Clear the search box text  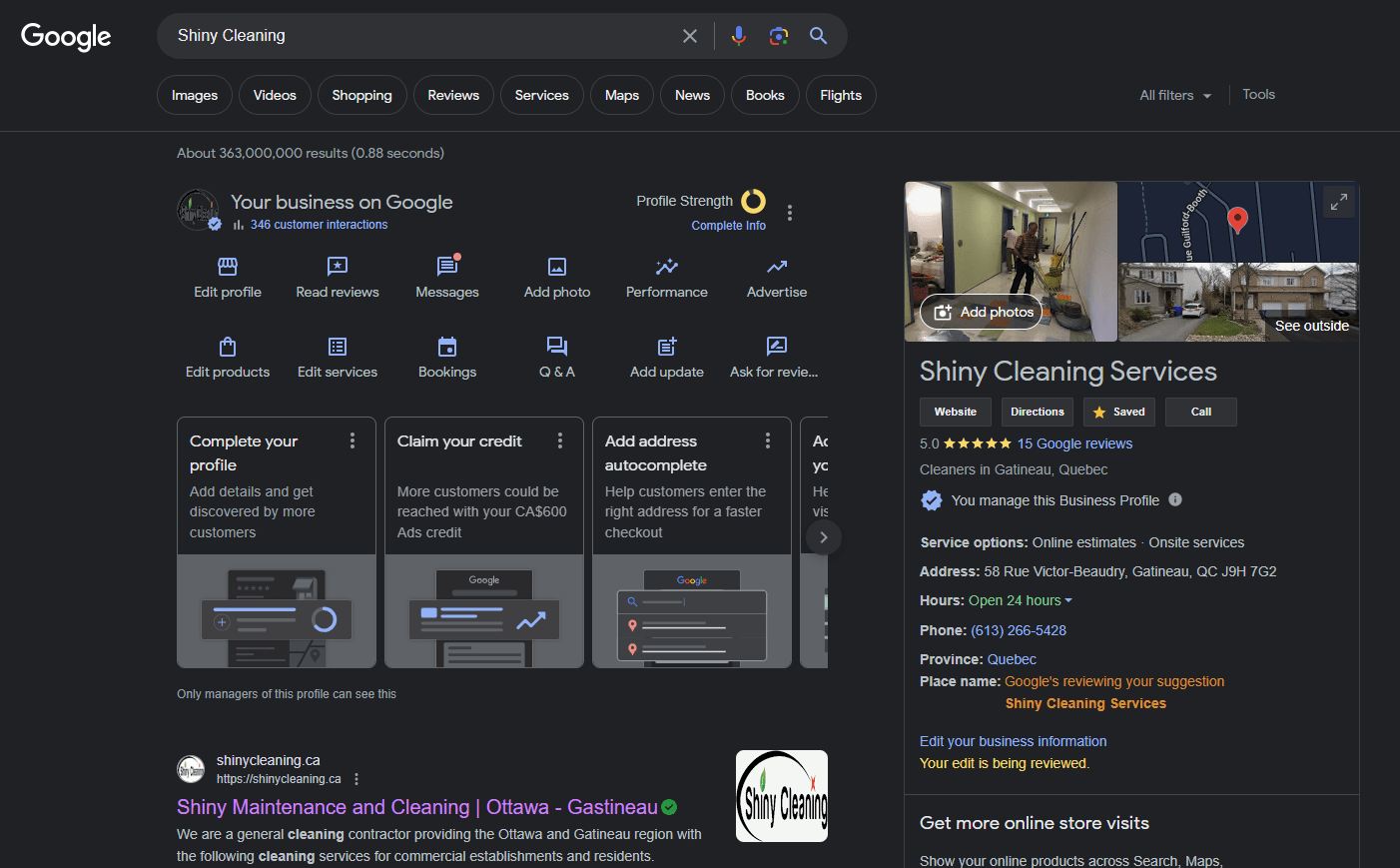689,36
